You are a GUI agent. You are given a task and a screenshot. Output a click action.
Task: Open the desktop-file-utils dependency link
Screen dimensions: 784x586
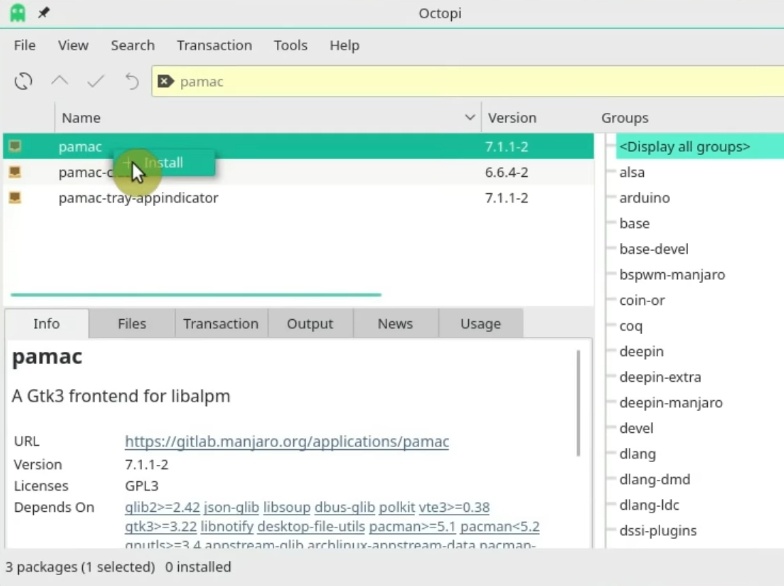311,526
